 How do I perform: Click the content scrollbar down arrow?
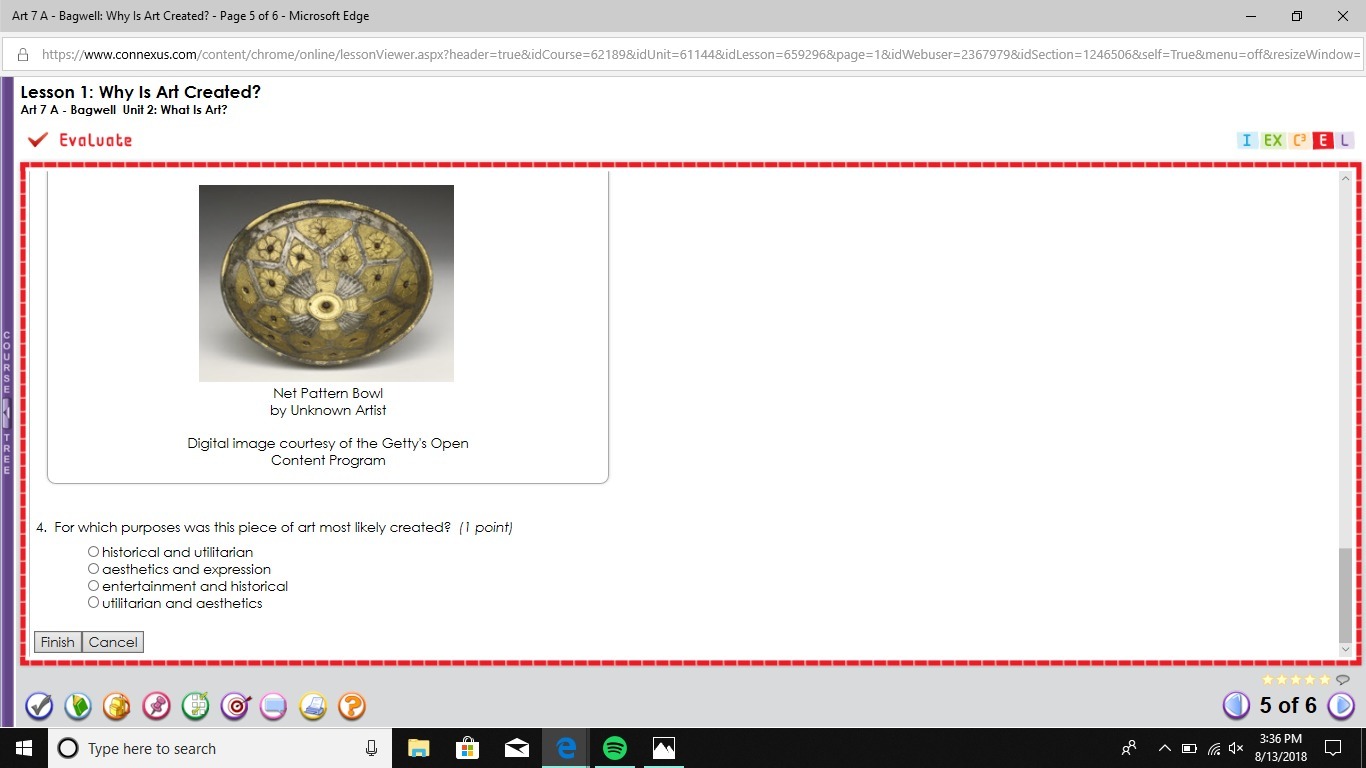tap(1345, 649)
